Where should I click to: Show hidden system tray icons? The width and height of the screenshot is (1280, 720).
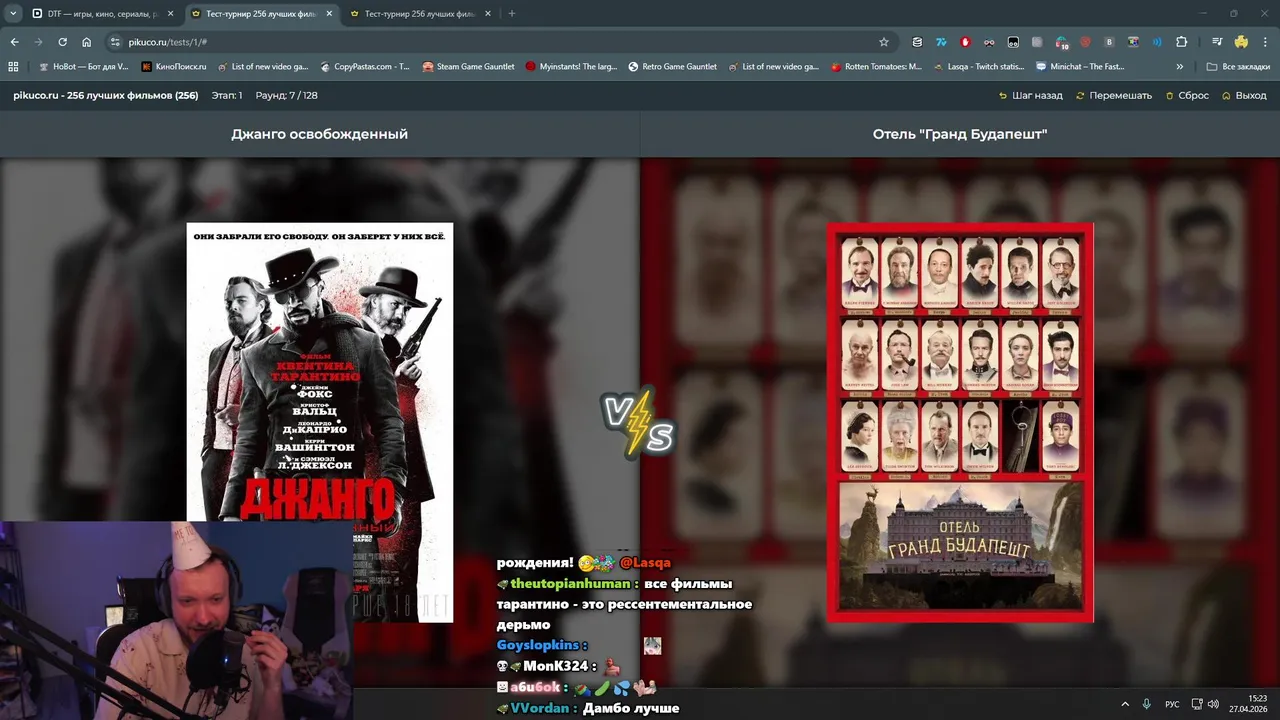(x=1125, y=704)
